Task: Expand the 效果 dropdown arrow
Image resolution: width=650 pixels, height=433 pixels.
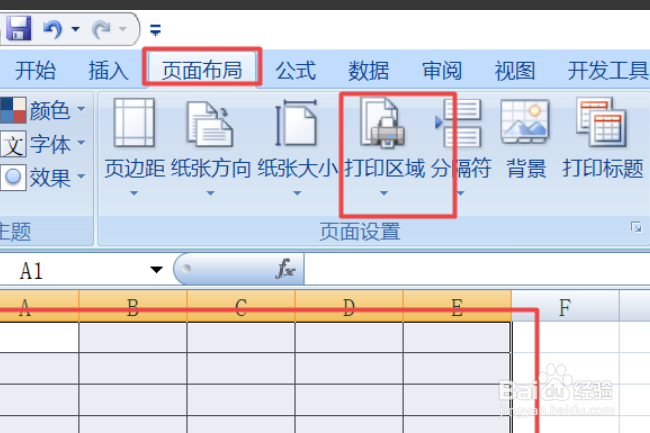Action: [81, 176]
